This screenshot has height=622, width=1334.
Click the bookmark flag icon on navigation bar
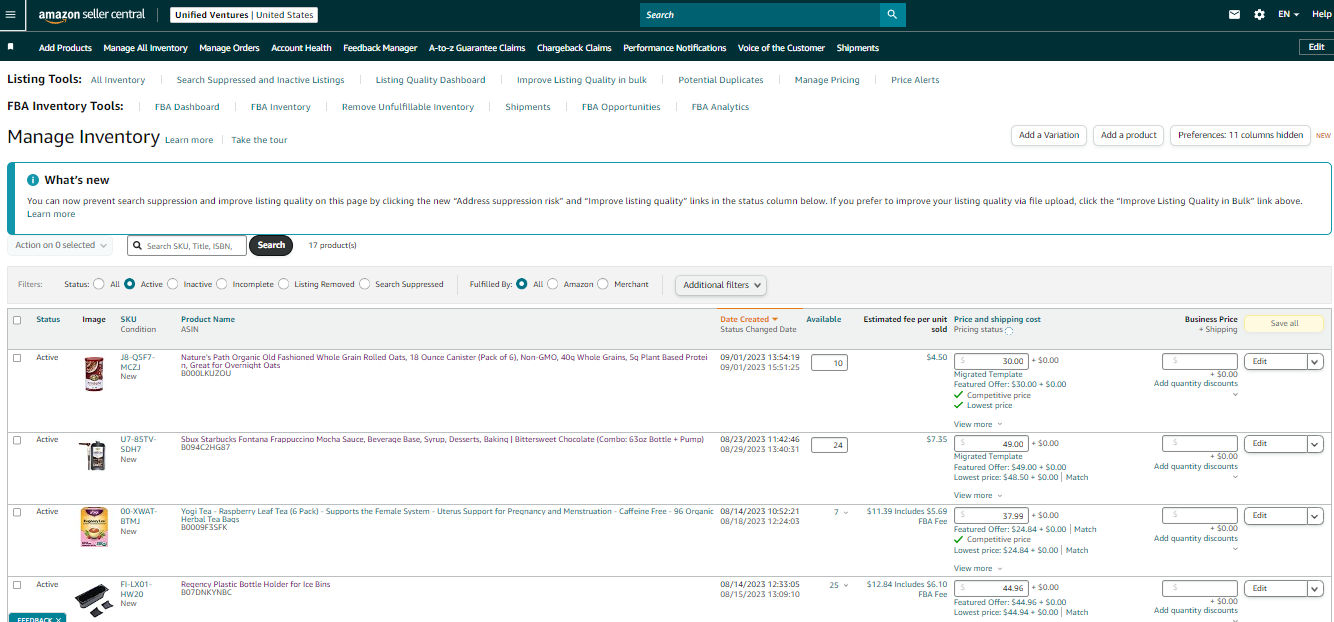(10, 46)
